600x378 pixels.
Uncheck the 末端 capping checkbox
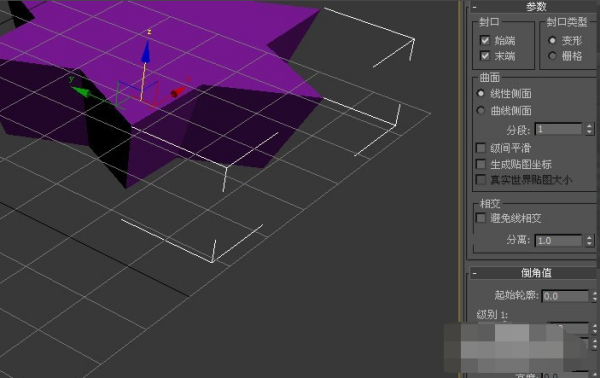click(x=485, y=56)
